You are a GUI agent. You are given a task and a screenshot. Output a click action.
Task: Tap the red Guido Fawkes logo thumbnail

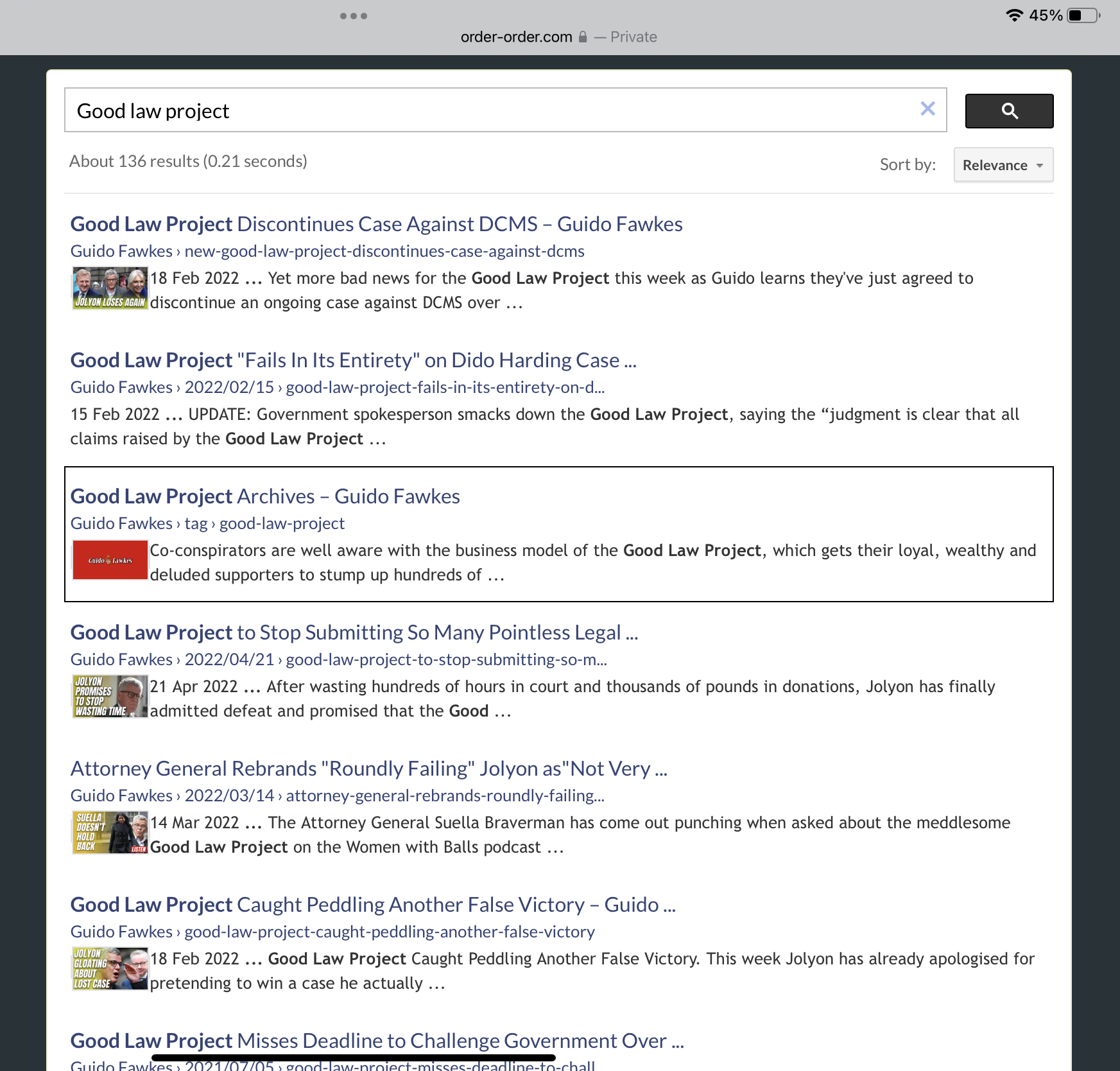[110, 561]
